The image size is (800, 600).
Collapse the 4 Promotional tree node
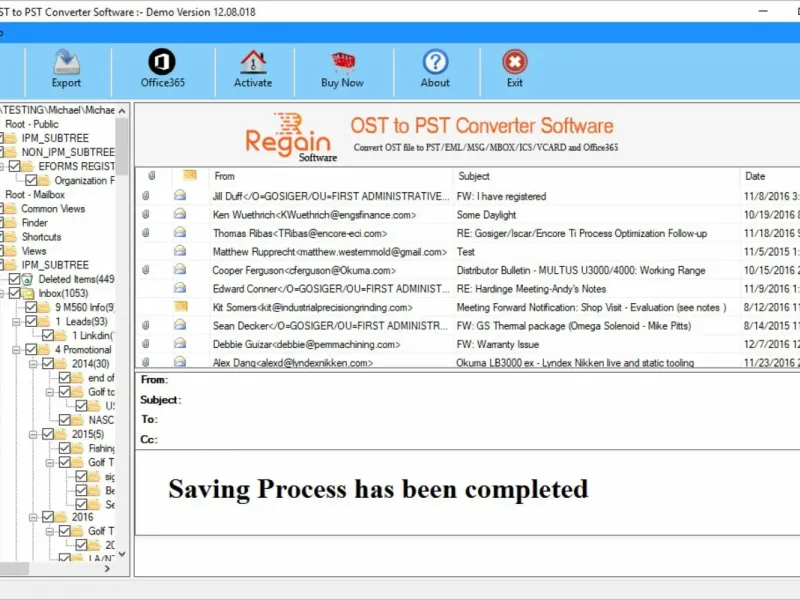pos(16,350)
